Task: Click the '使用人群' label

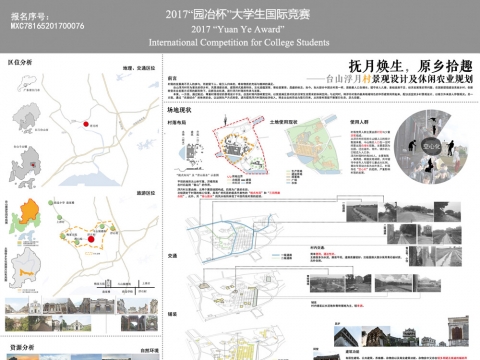Action: pos(359,122)
